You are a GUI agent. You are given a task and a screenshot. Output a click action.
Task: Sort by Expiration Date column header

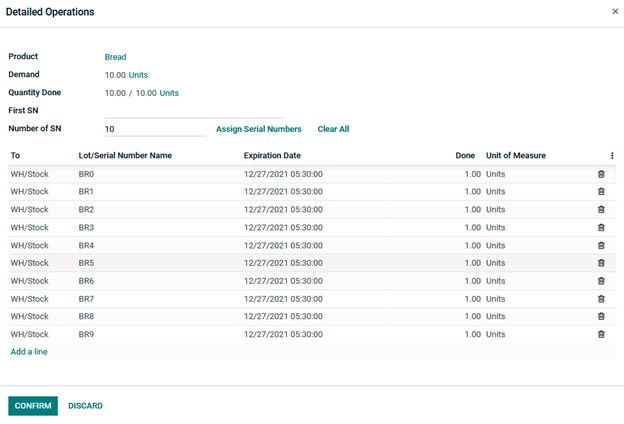[272, 156]
